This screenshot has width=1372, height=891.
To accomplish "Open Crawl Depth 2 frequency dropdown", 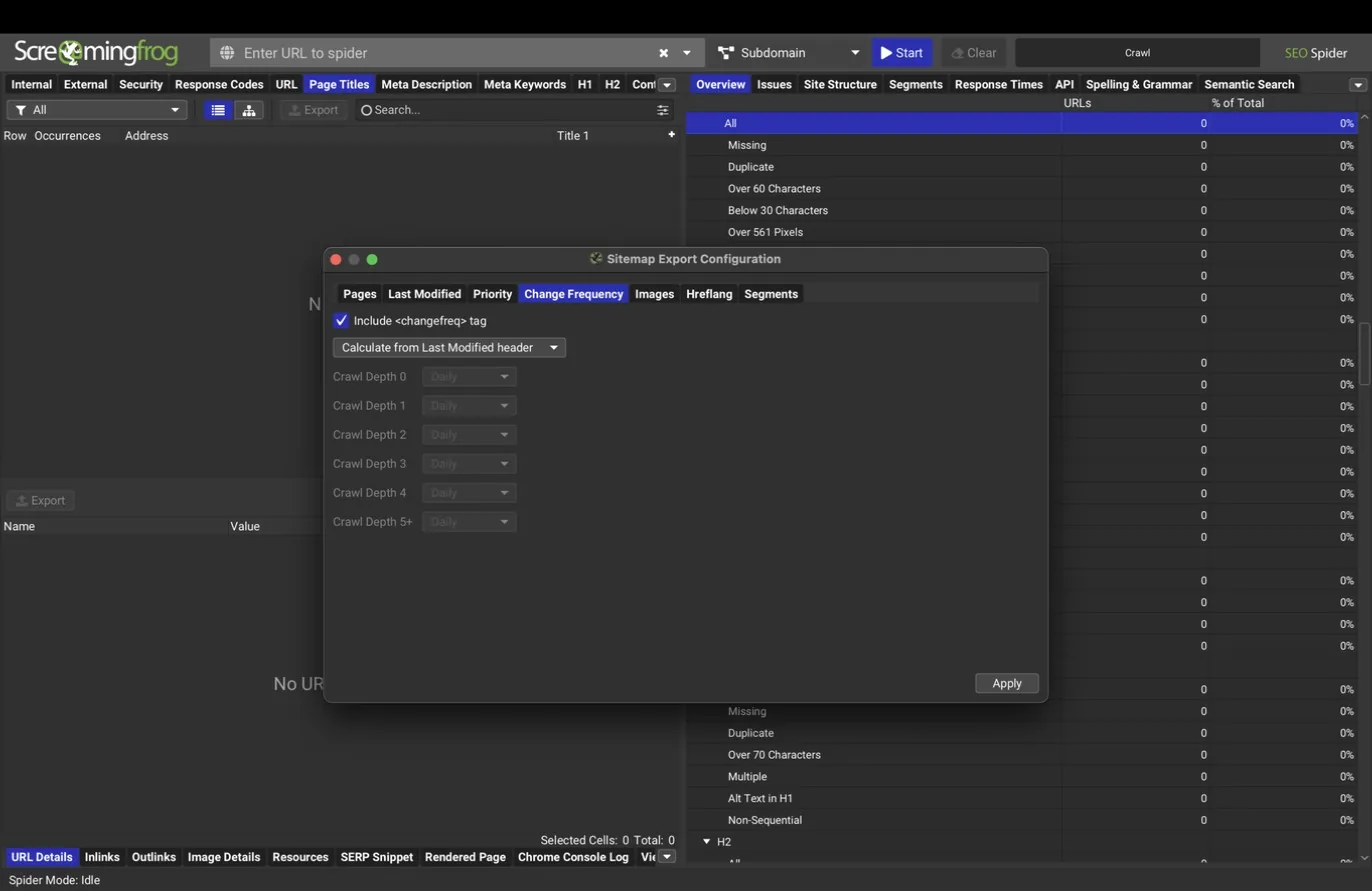I will pyautogui.click(x=469, y=435).
